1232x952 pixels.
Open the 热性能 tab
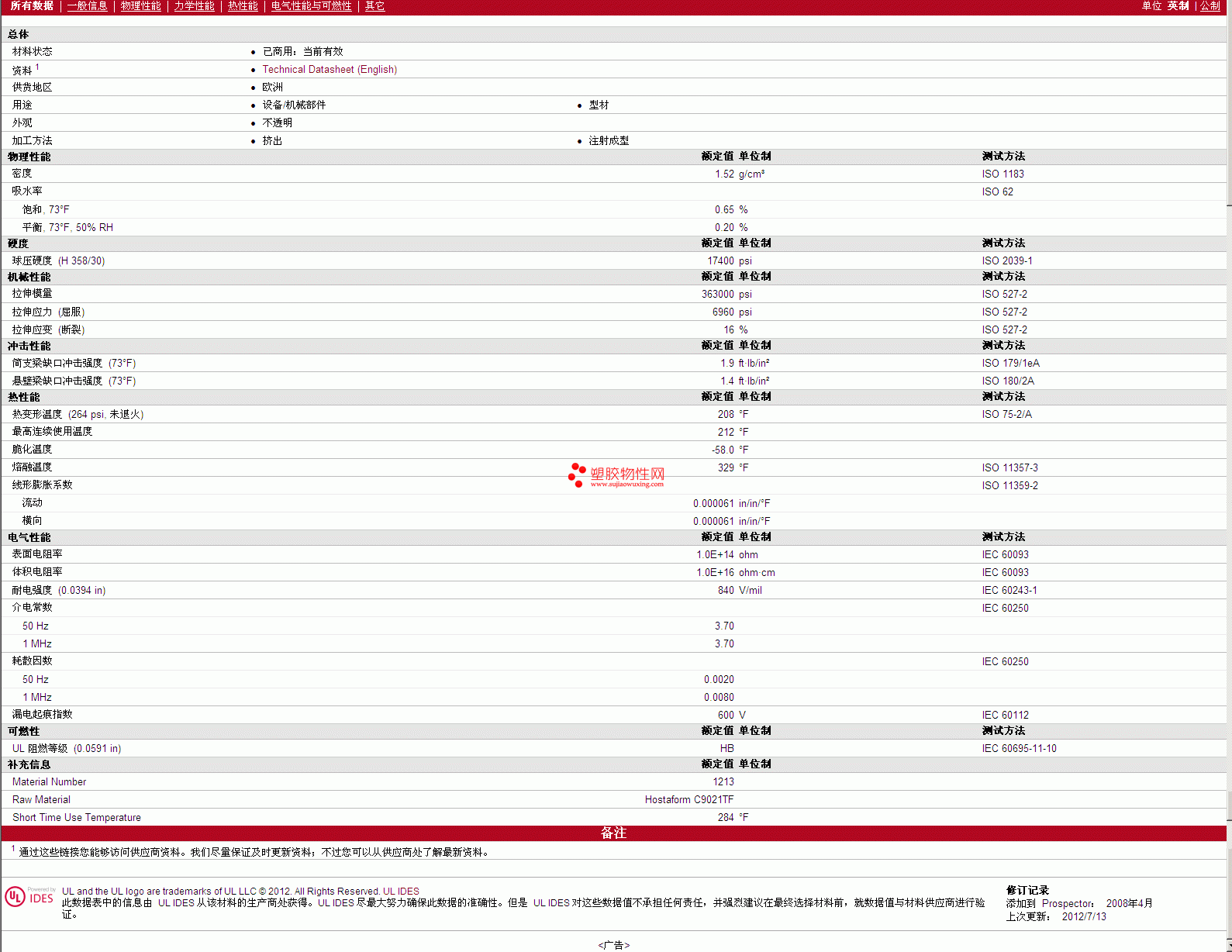click(243, 6)
